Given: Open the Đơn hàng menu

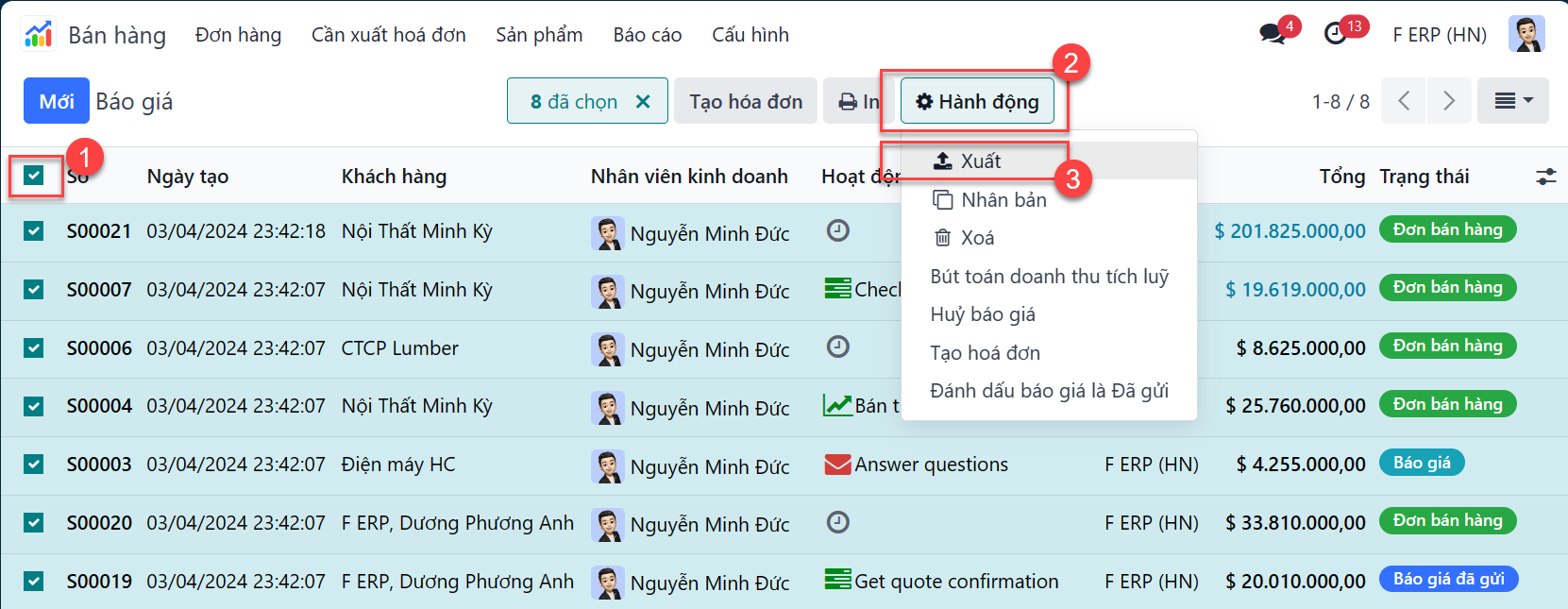Looking at the screenshot, I should point(238,35).
